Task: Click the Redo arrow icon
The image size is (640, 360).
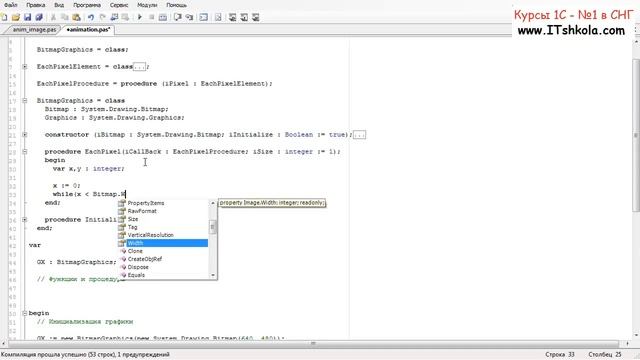Action: [102, 17]
